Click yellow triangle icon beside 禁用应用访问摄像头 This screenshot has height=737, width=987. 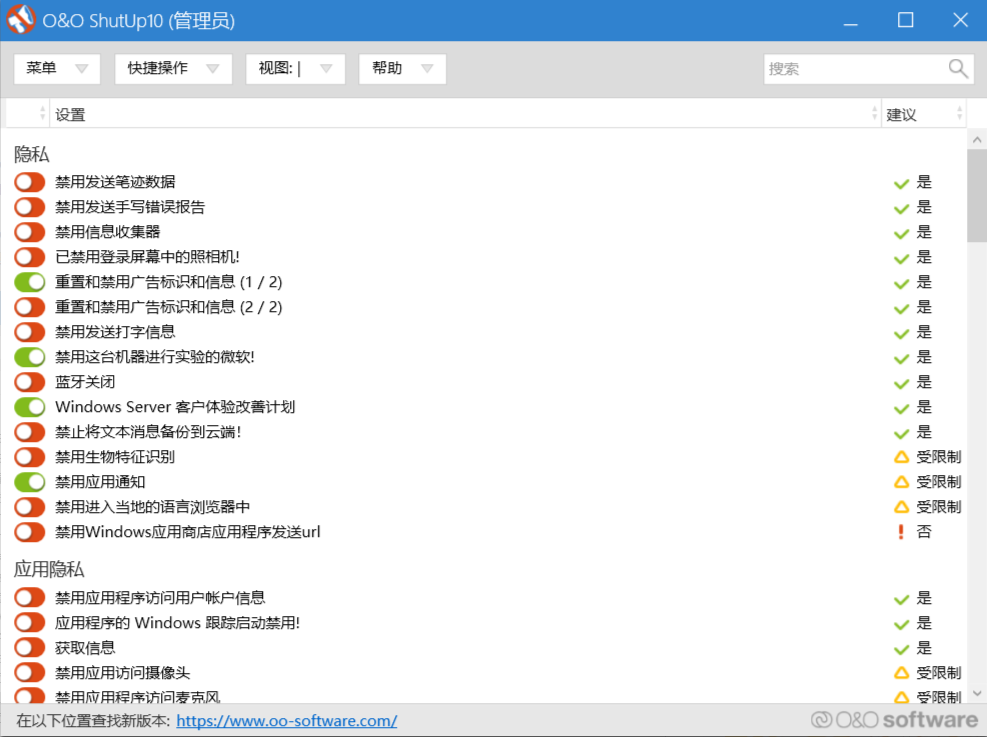pos(901,673)
